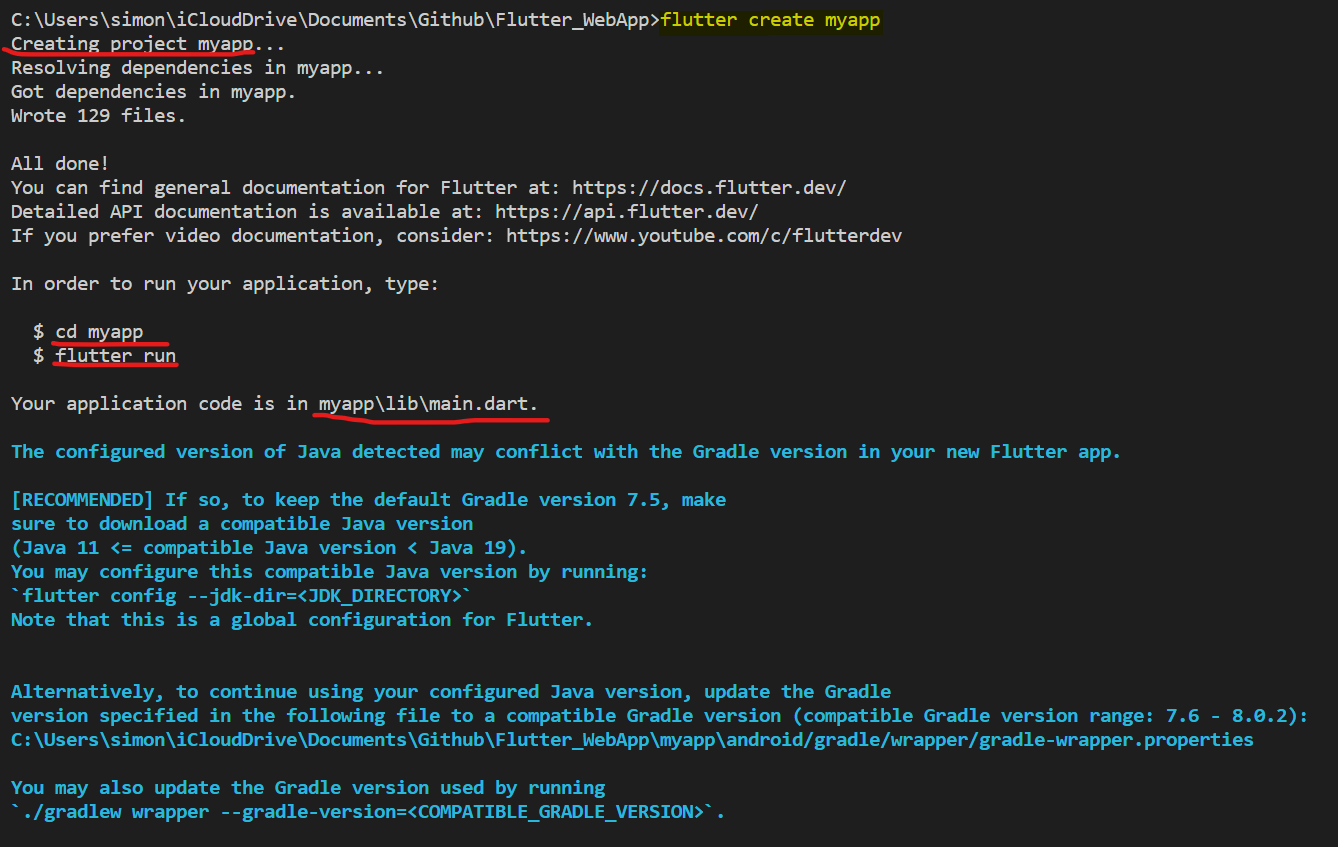Image resolution: width=1338 pixels, height=847 pixels.
Task: Click the 'All done!' message
Action: 60,164
